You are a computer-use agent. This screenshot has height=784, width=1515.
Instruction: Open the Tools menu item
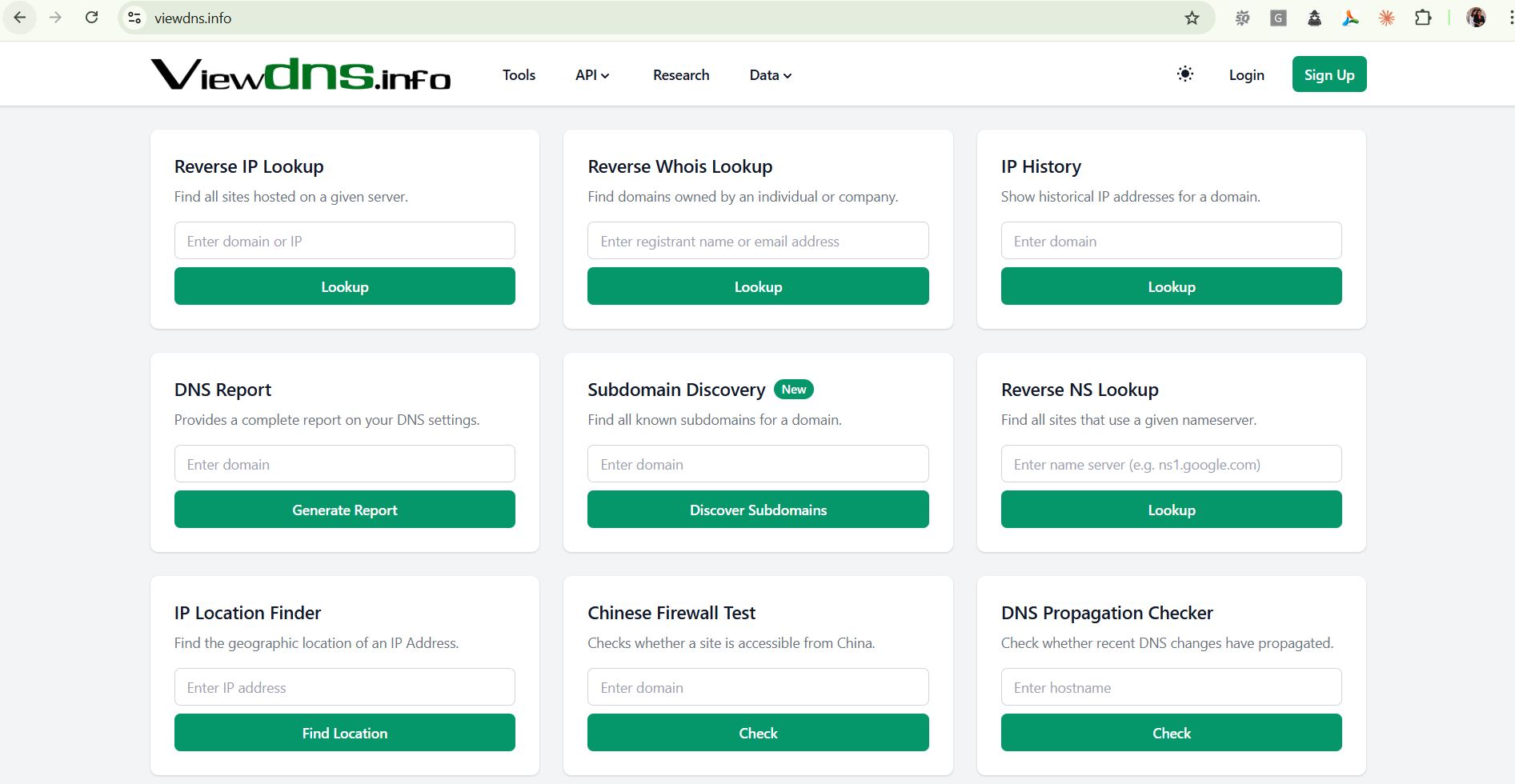pyautogui.click(x=519, y=75)
